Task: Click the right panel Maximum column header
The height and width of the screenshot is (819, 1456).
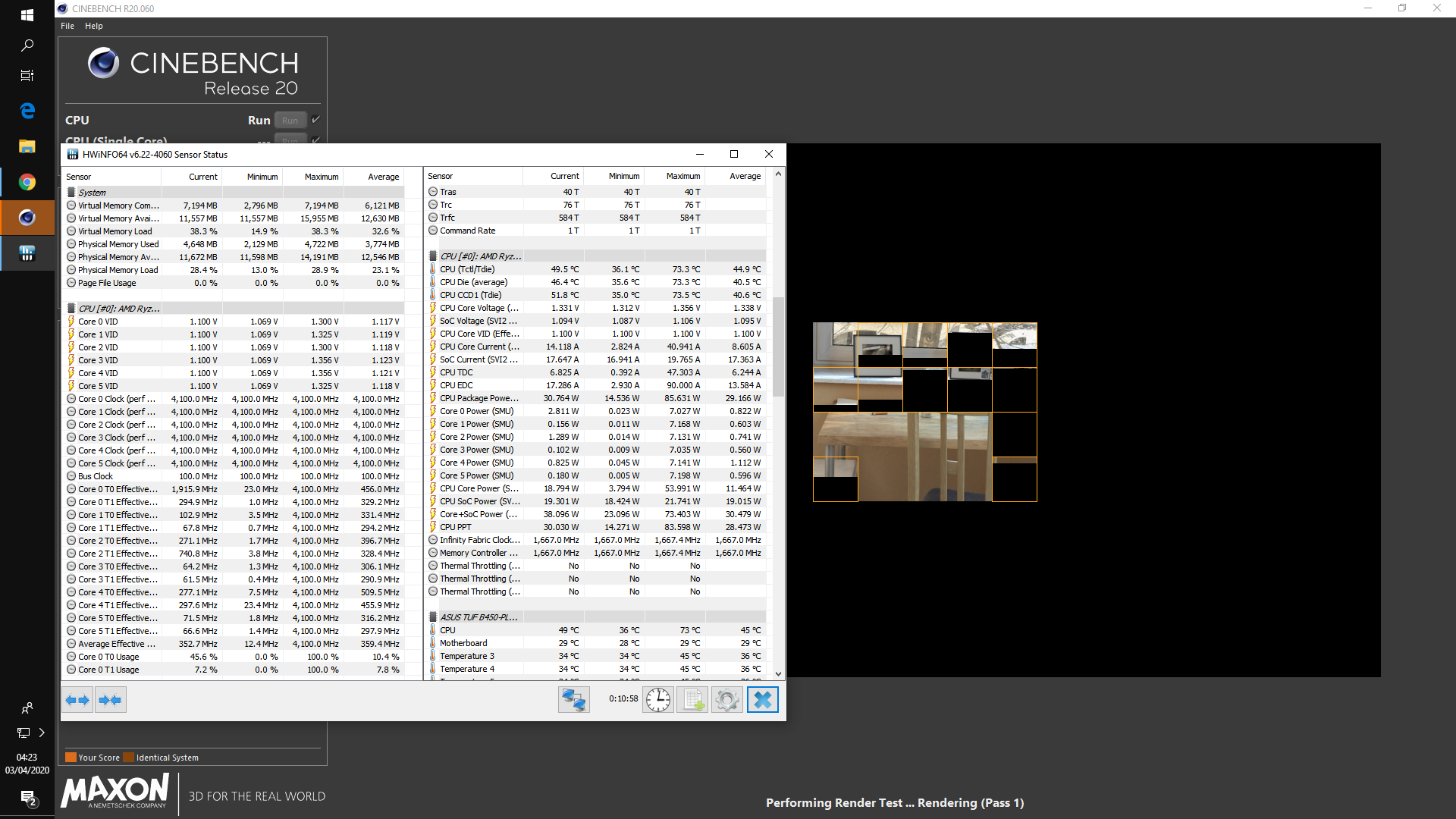Action: 674,176
